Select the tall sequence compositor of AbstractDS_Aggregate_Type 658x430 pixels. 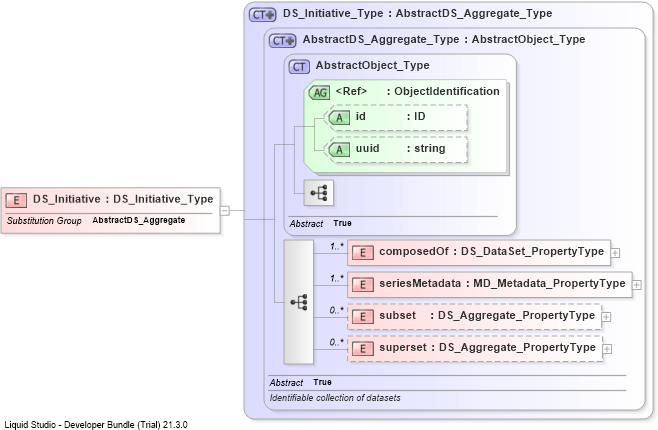point(299,302)
